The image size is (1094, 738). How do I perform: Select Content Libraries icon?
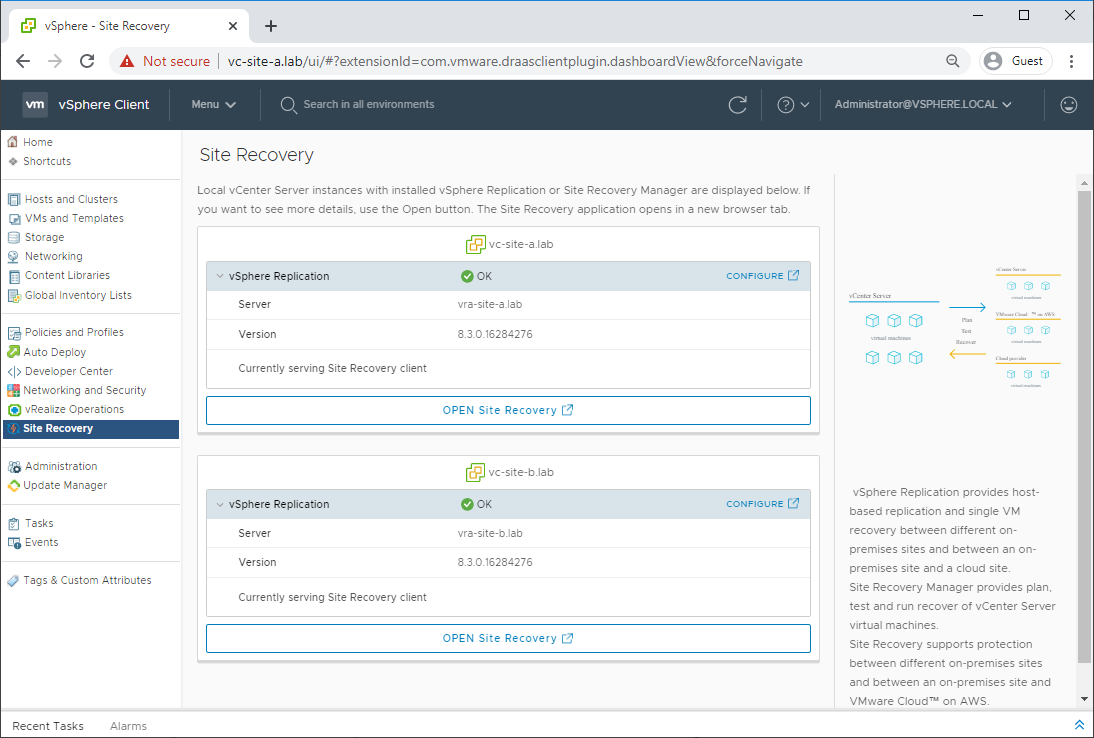coord(14,276)
